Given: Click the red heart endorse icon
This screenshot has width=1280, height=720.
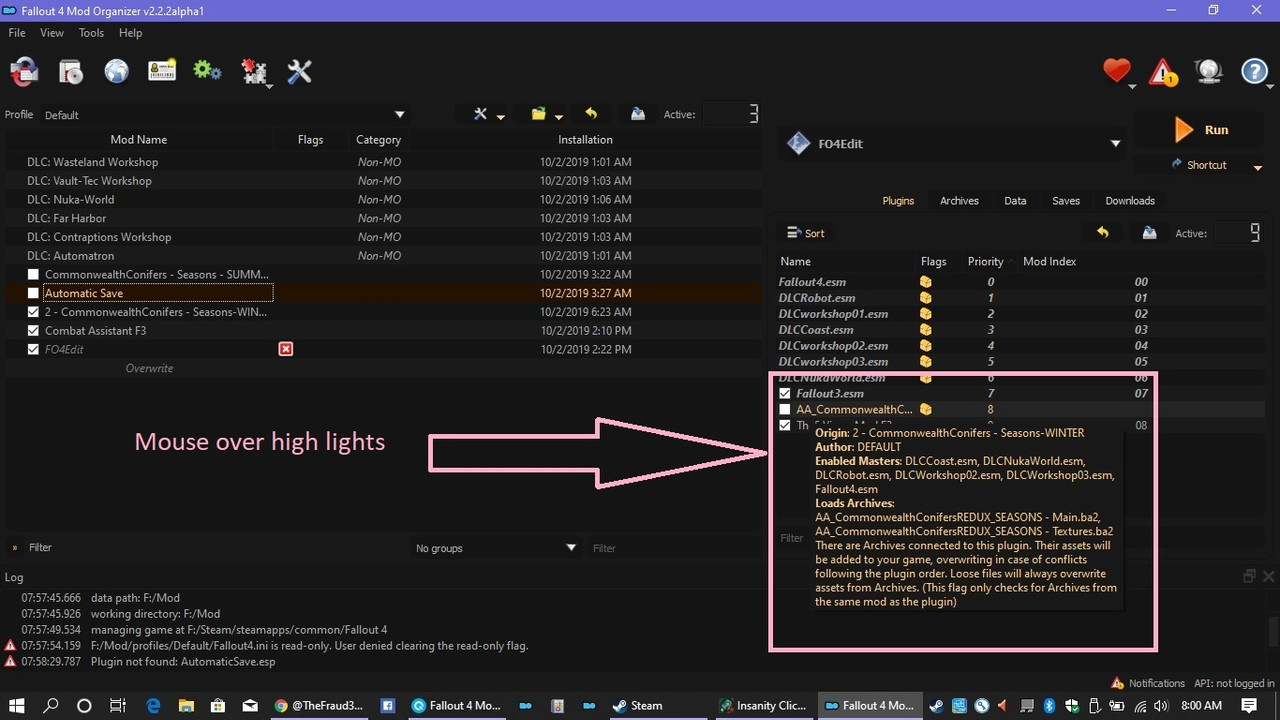Looking at the screenshot, I should (x=1116, y=71).
